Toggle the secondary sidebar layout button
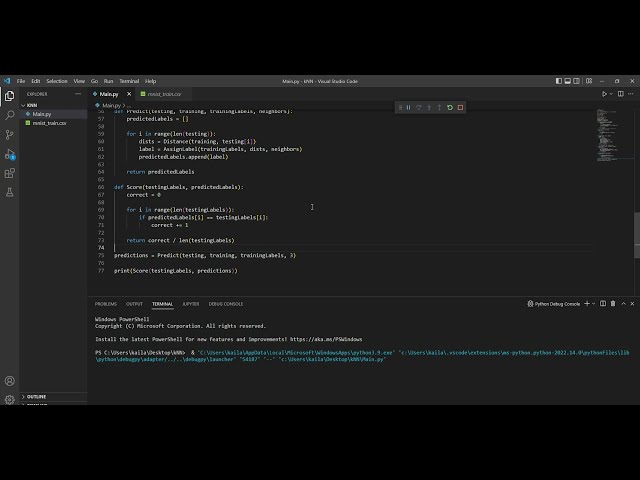 click(576, 81)
